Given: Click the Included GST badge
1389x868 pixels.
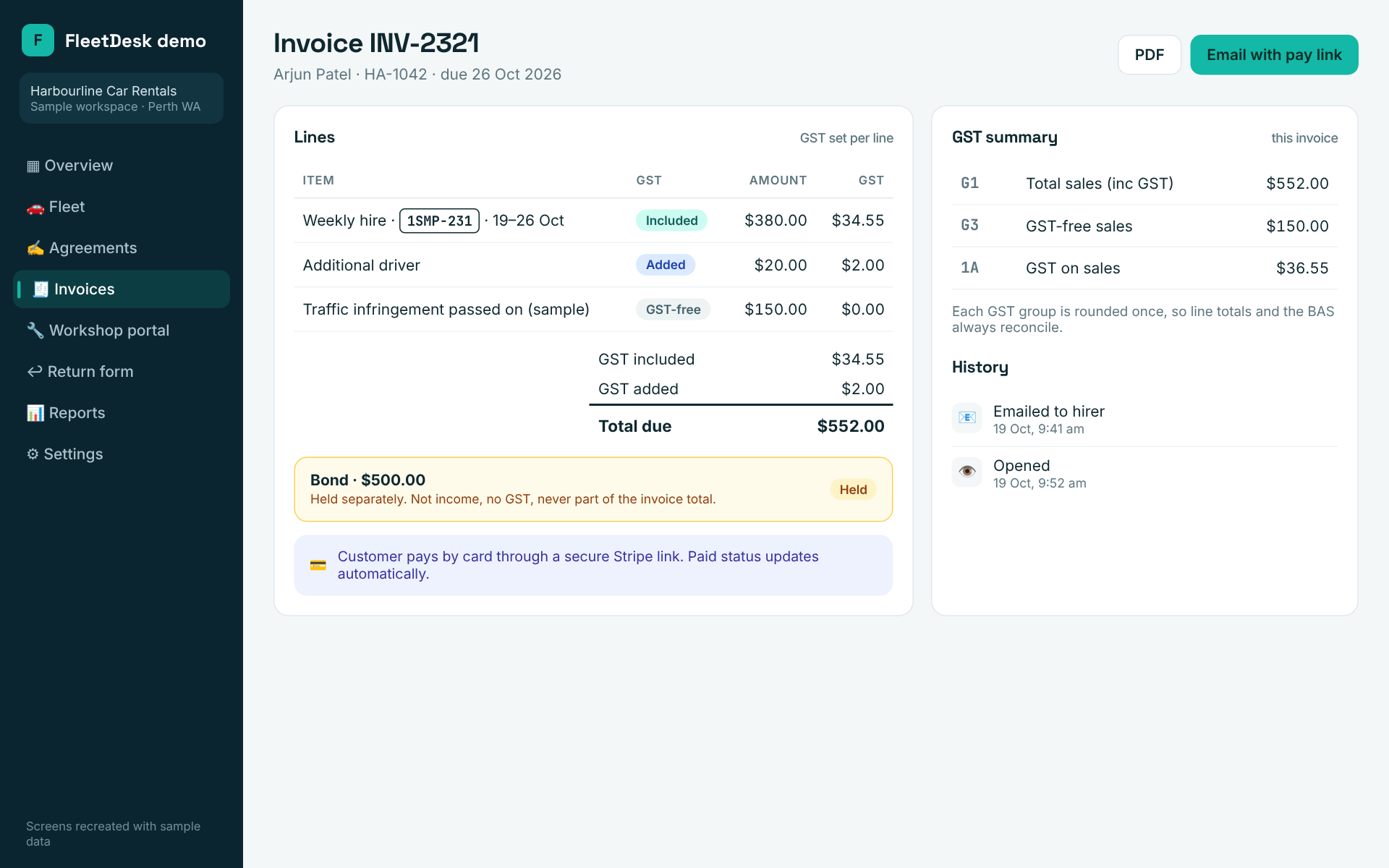Looking at the screenshot, I should point(671,221).
